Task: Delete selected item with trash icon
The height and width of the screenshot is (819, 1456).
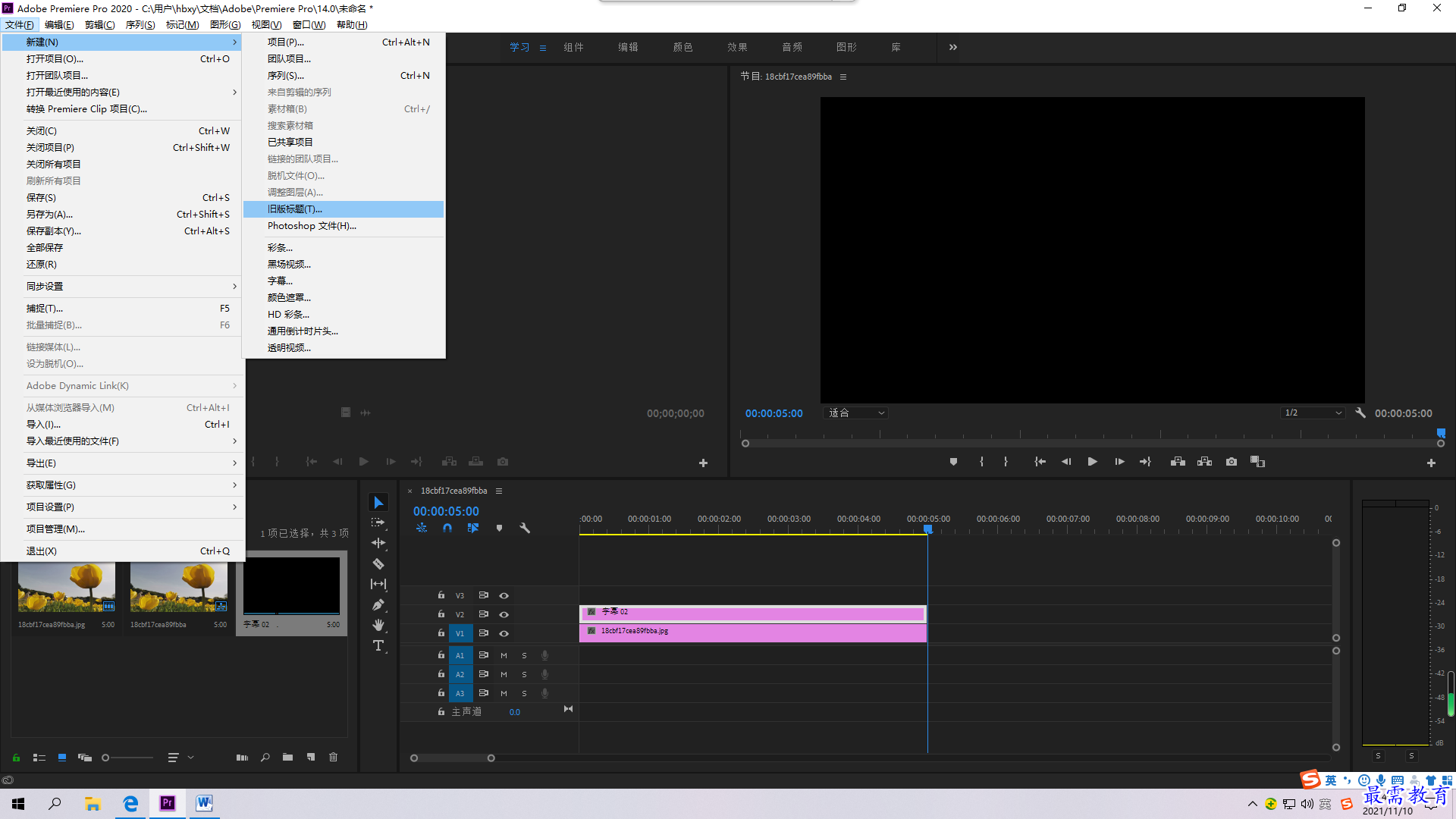Action: (x=333, y=757)
